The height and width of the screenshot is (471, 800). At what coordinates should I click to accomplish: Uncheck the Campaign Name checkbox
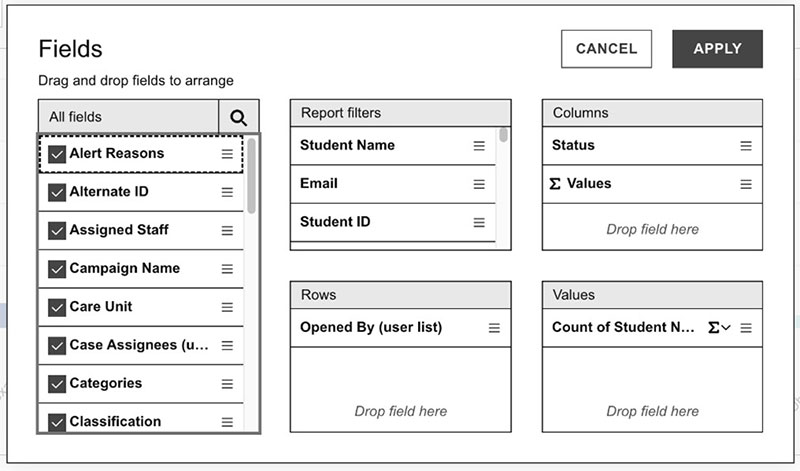[x=57, y=269]
